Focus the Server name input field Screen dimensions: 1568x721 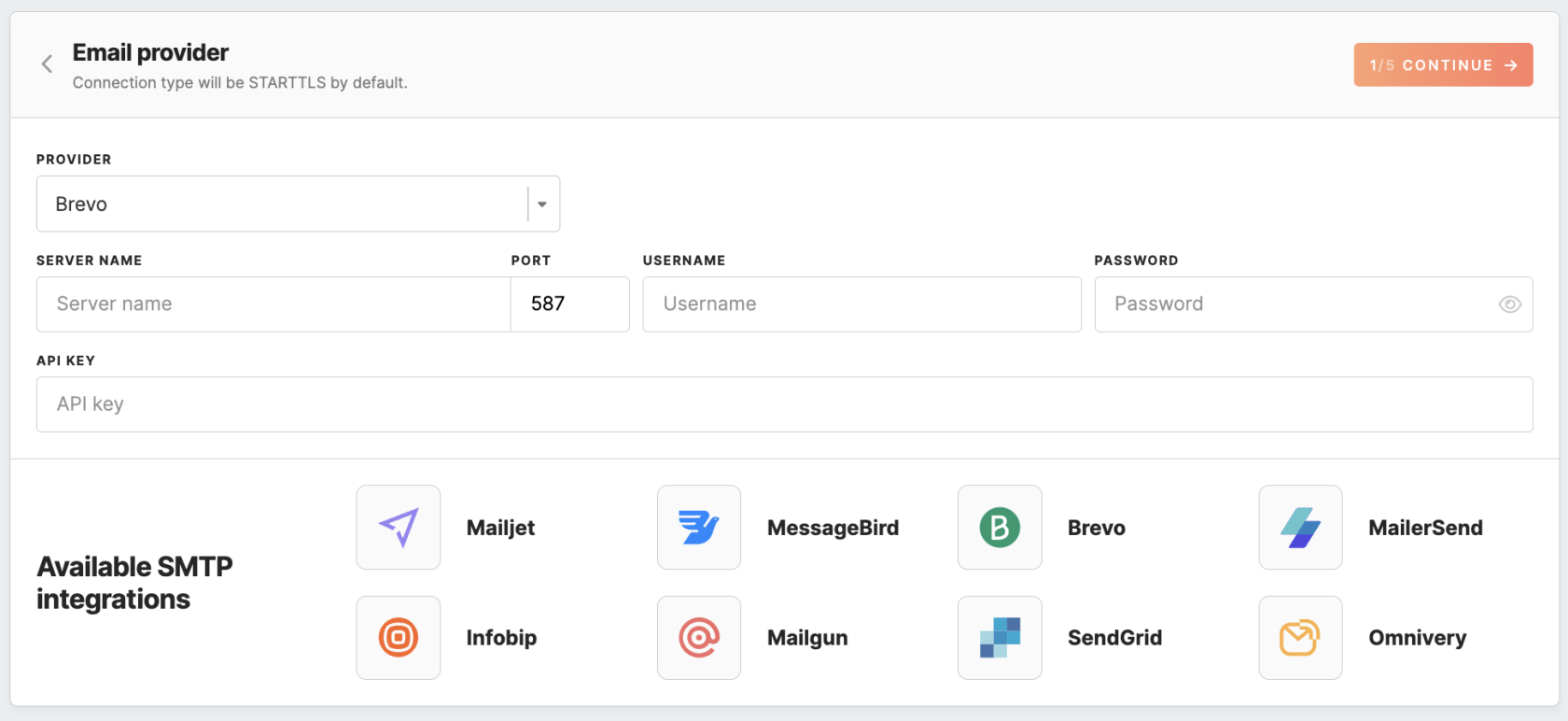point(273,304)
